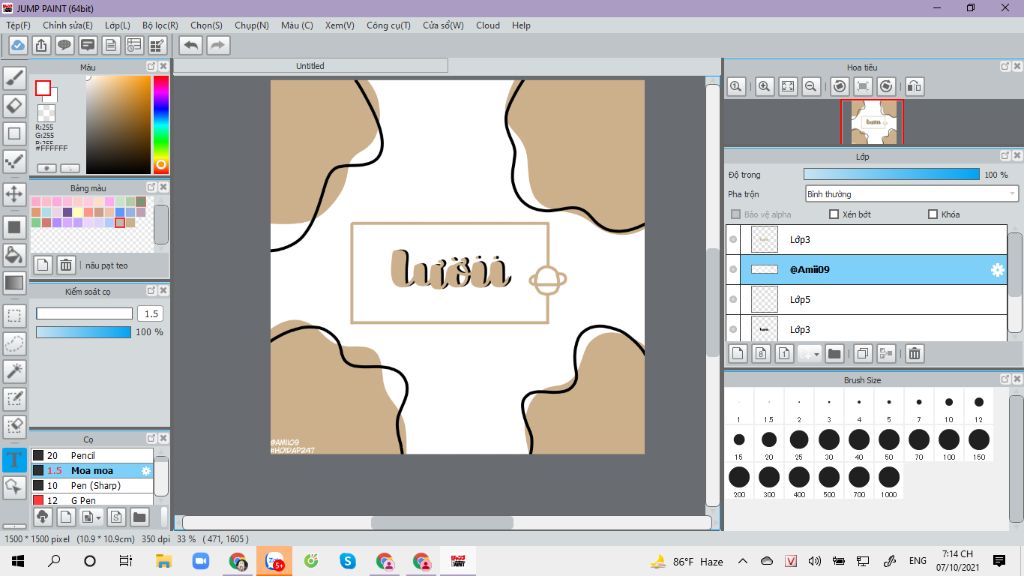The width and height of the screenshot is (1024, 576).
Task: Click the navigator canvas thumbnail
Action: (x=872, y=122)
